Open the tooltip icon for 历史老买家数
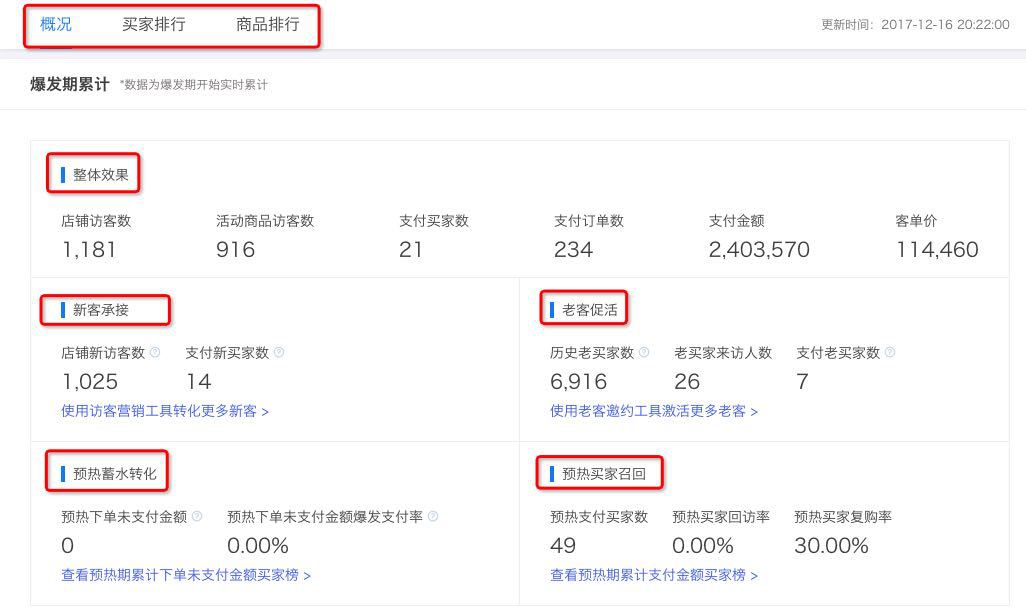Viewport: 1026px width, 608px height. (x=644, y=352)
